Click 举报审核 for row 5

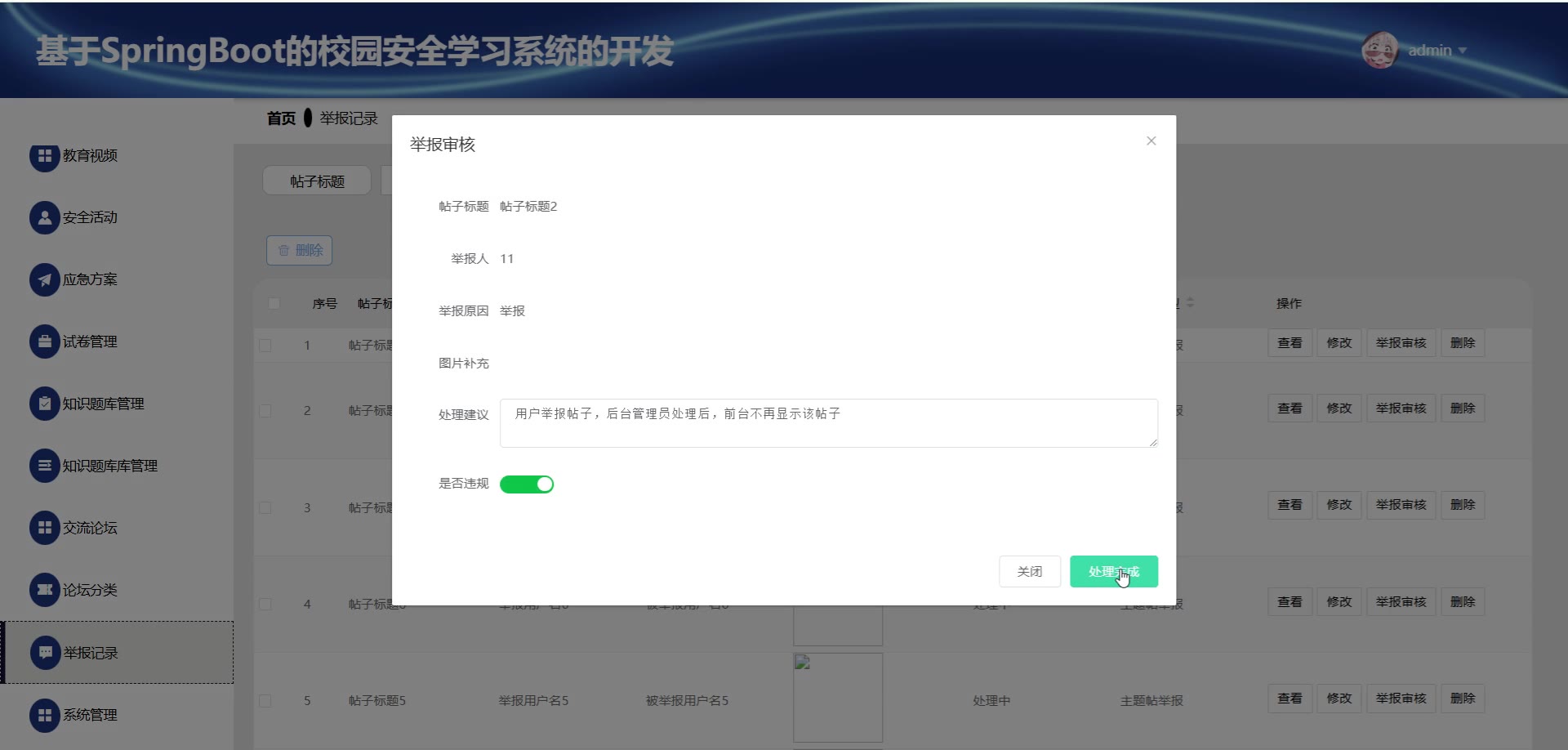[1401, 699]
